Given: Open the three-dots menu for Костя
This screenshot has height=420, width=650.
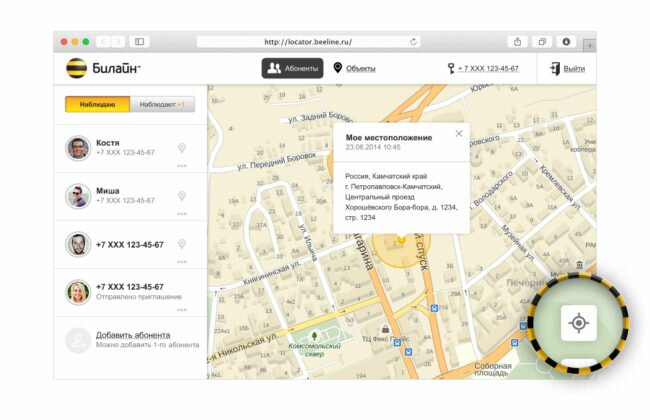Looking at the screenshot, I should (182, 166).
